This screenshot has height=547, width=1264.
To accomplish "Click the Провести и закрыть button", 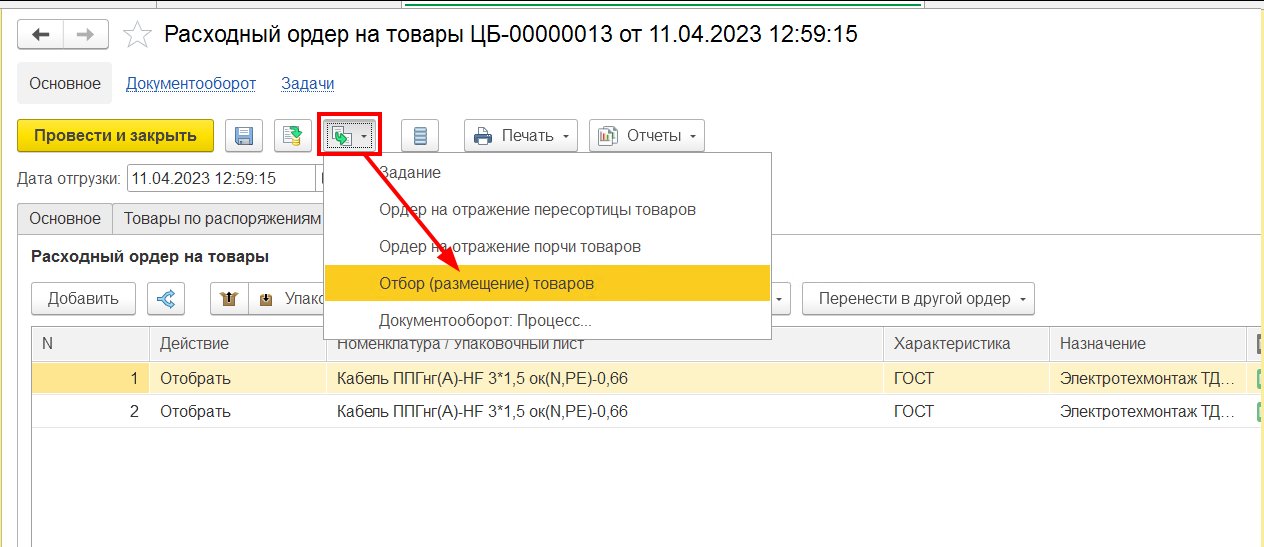I will (x=115, y=136).
